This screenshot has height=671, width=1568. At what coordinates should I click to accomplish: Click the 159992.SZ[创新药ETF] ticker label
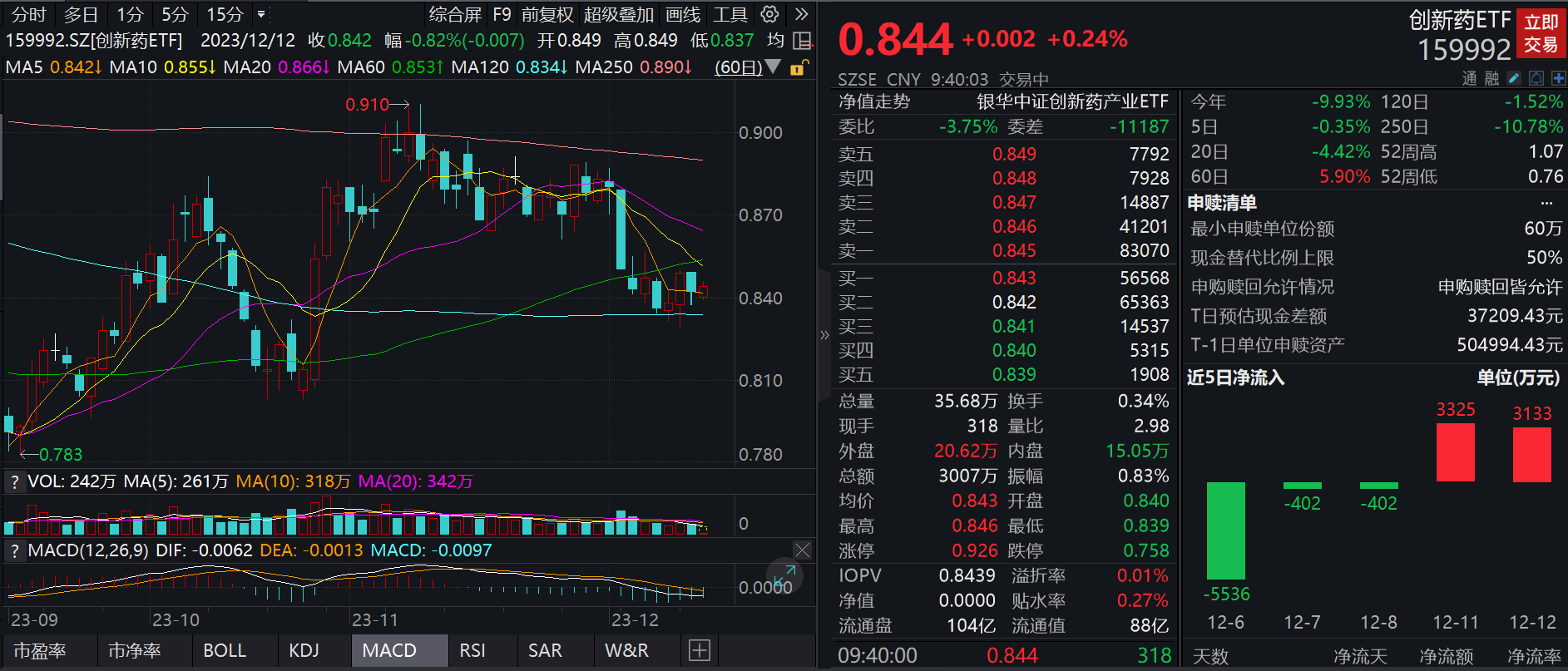click(x=95, y=40)
